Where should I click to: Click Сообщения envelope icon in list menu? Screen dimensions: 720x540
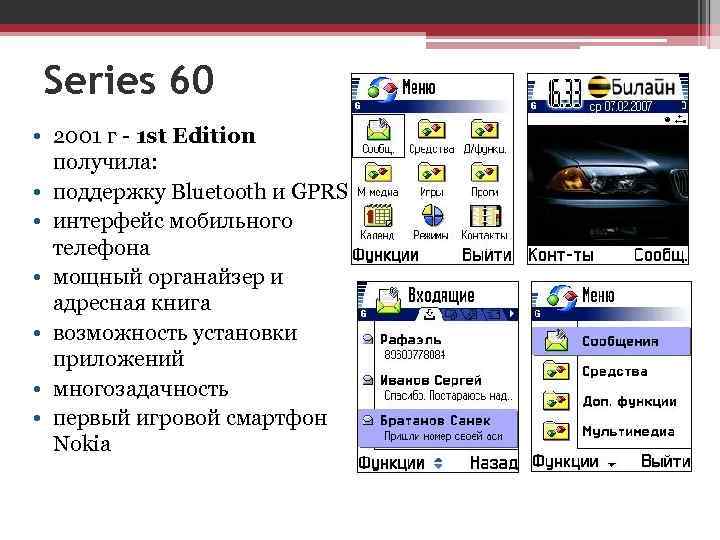click(x=557, y=340)
